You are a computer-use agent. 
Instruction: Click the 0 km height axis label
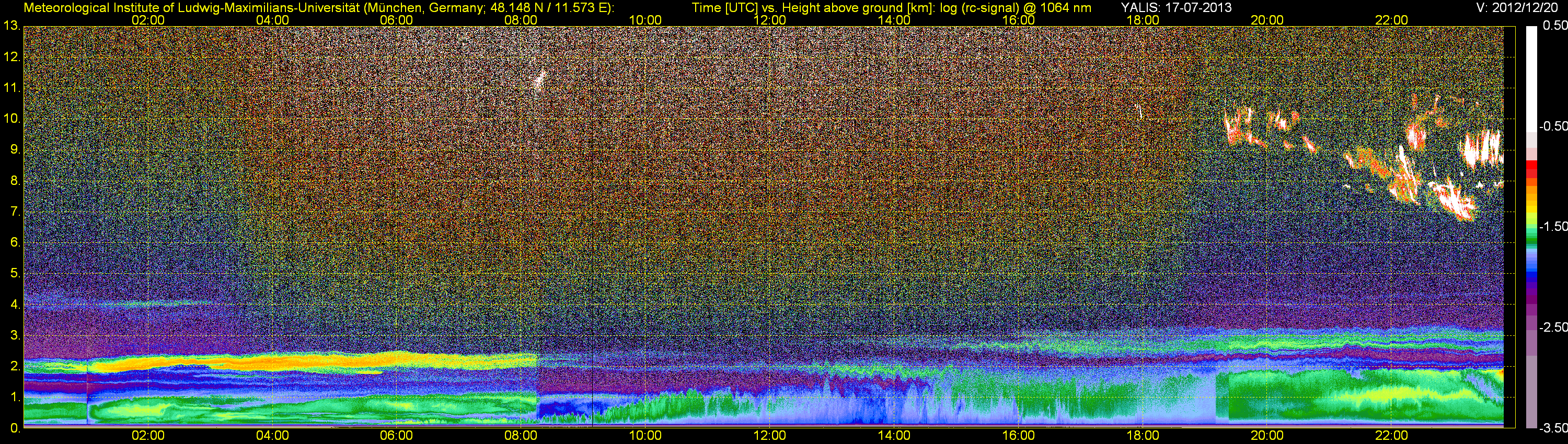(15, 429)
